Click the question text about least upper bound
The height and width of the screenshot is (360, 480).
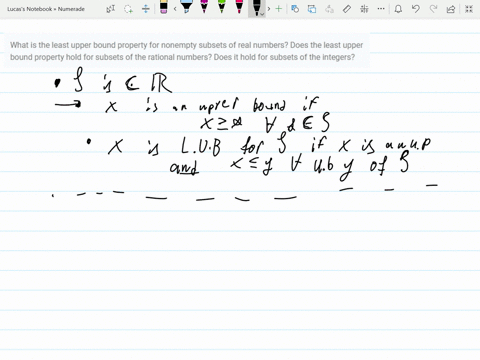coord(186,51)
